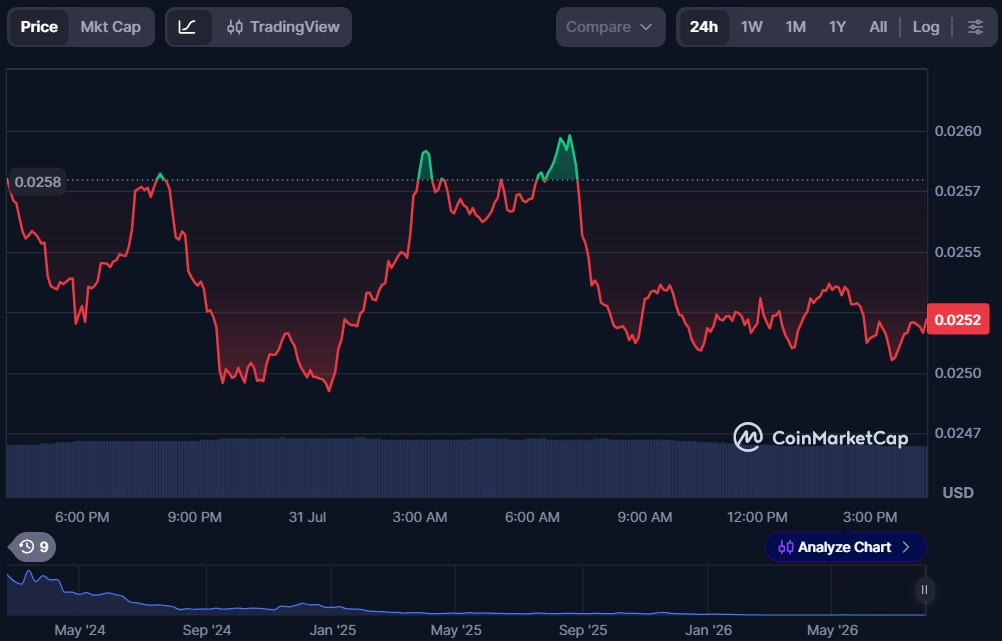Click May '26 on overview timeline

point(832,630)
